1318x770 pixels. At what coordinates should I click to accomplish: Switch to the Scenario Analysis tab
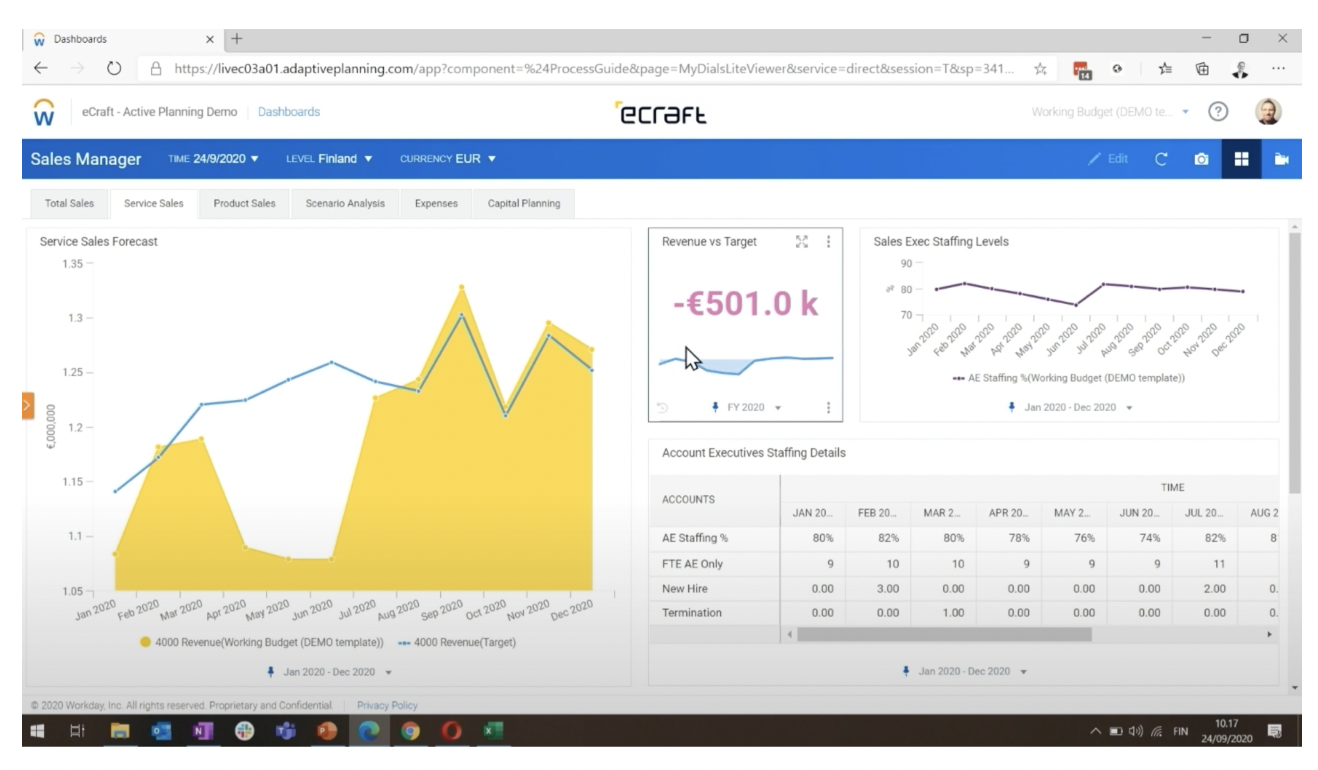[344, 203]
